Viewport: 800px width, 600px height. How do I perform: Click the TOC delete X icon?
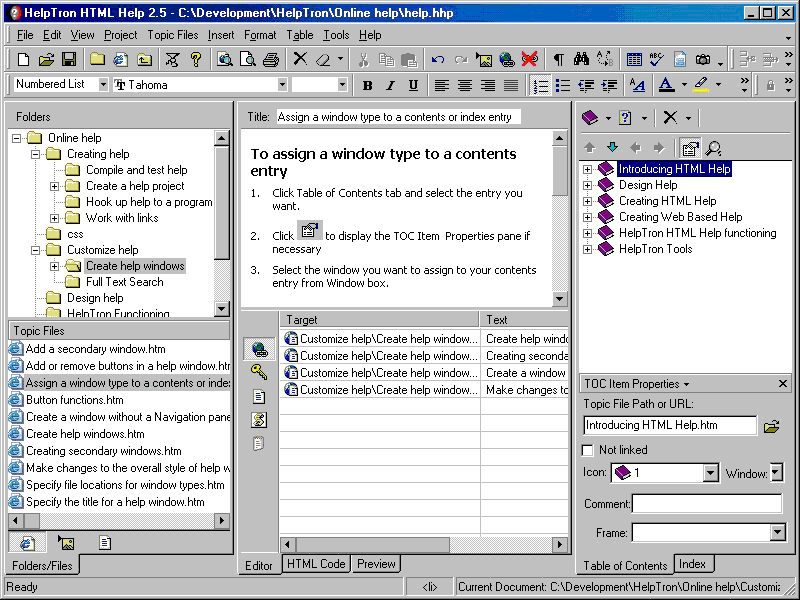670,118
